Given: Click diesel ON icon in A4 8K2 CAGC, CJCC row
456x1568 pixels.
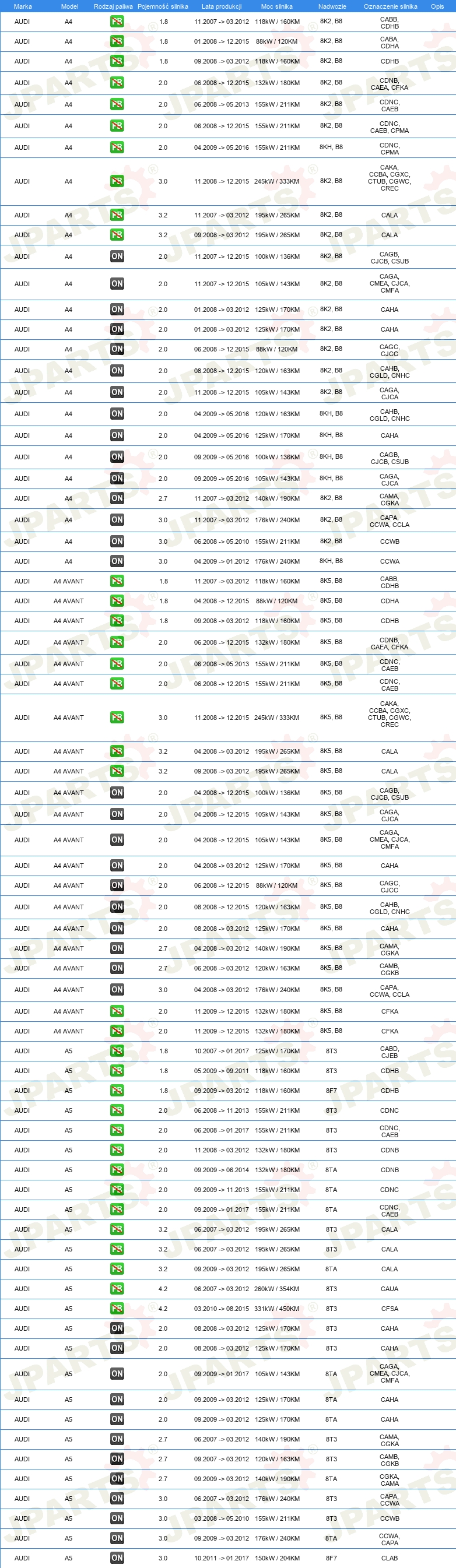Looking at the screenshot, I should coord(117,349).
